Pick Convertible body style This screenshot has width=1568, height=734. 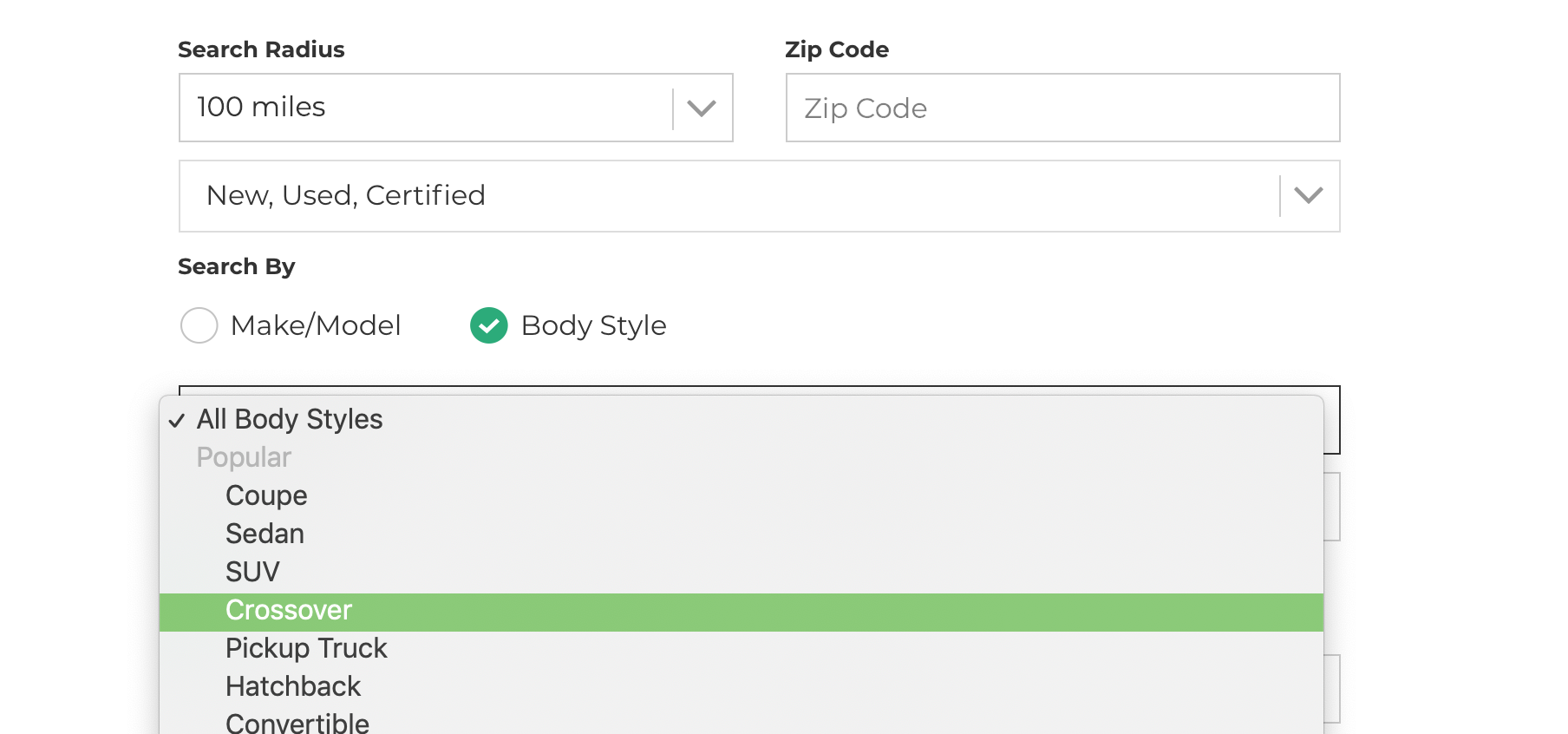tap(297, 723)
